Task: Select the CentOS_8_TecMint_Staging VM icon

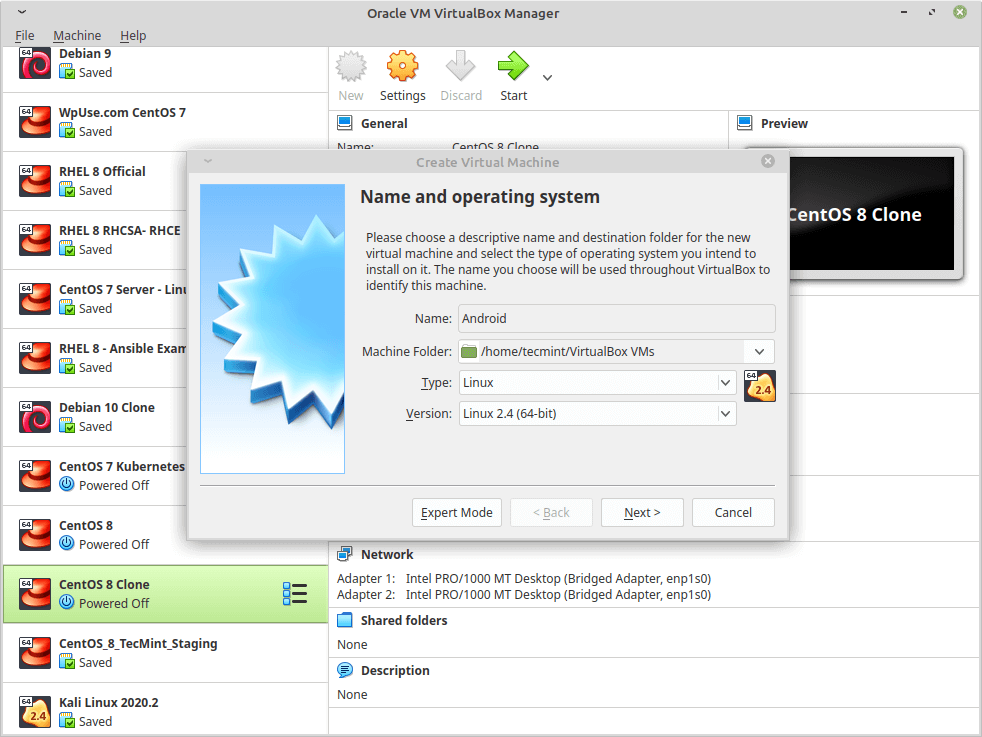Action: point(34,652)
